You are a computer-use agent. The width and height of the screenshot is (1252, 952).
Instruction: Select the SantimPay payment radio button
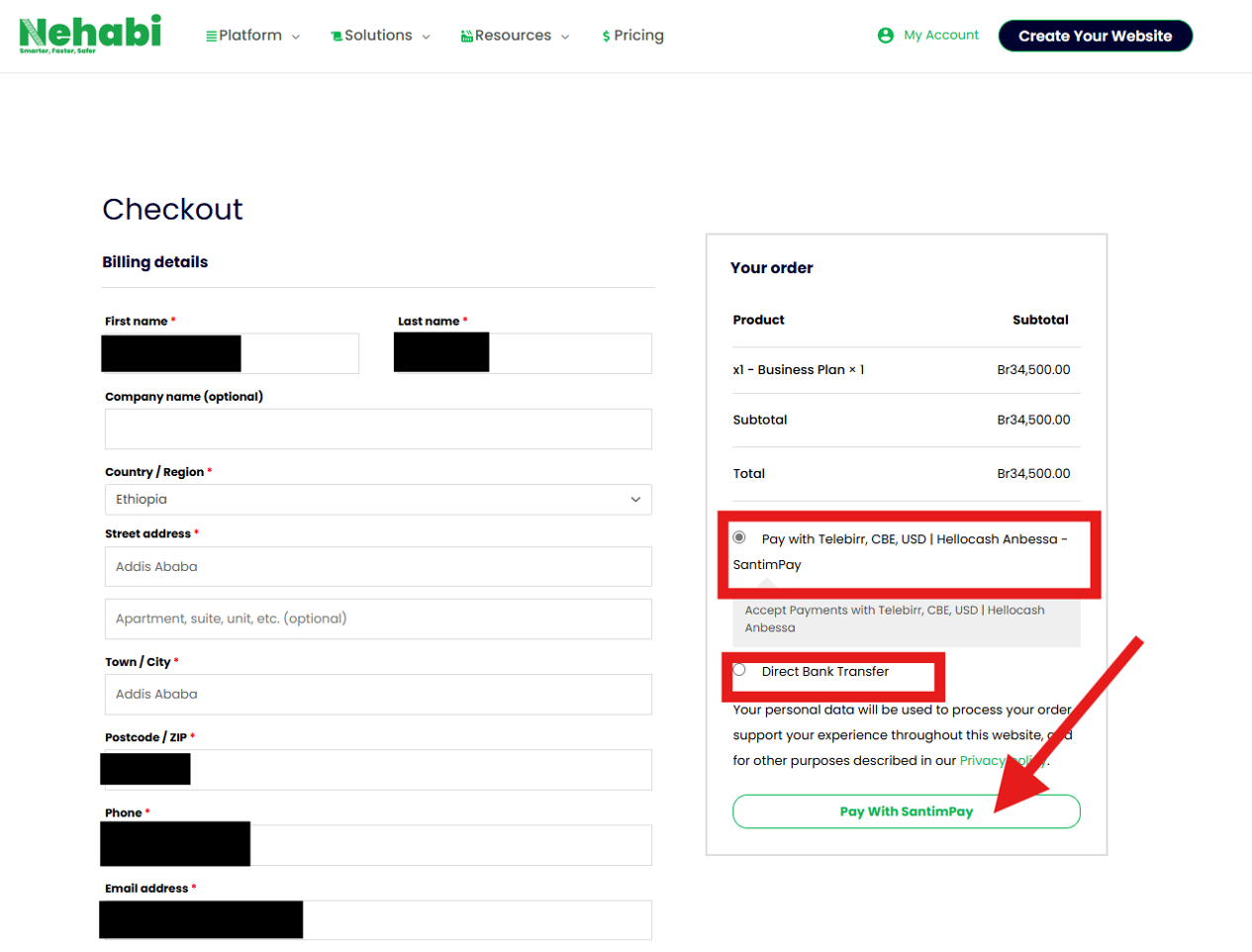(x=739, y=537)
